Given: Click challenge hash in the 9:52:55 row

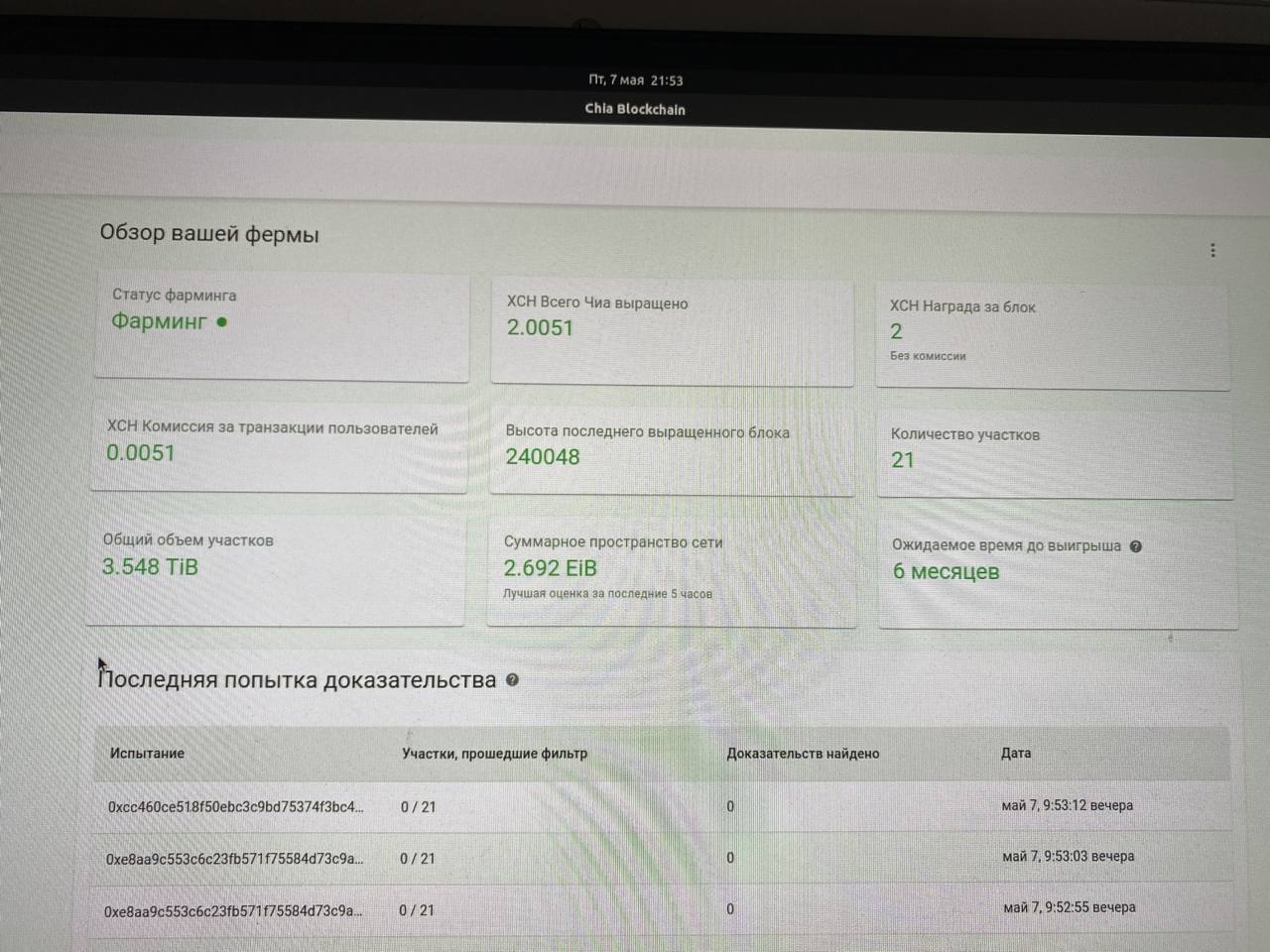Looking at the screenshot, I should (x=232, y=910).
